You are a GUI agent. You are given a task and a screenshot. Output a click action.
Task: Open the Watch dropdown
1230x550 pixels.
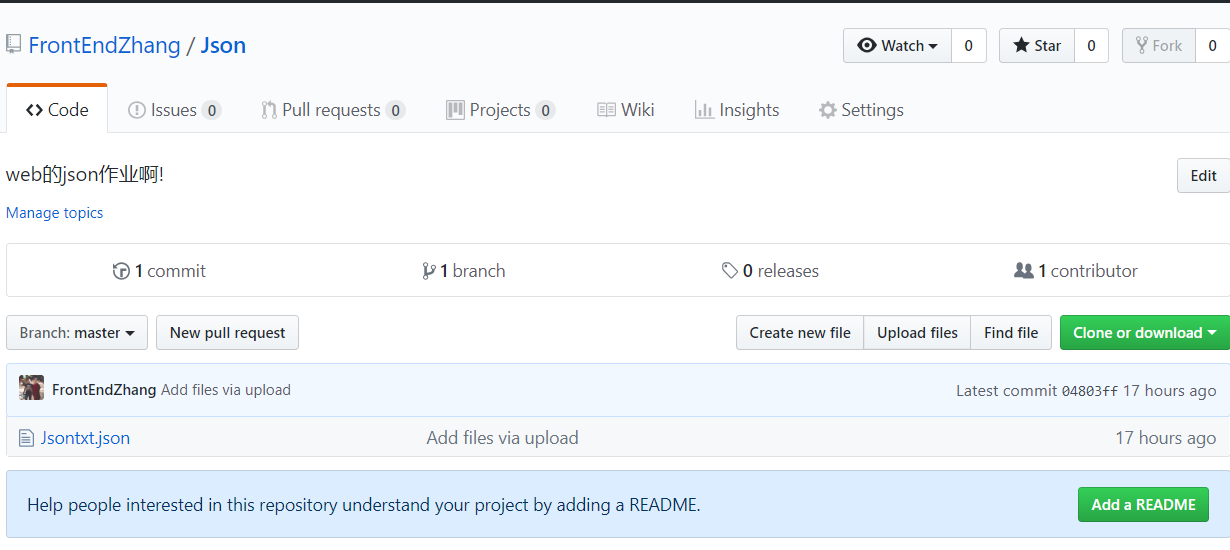pos(897,45)
